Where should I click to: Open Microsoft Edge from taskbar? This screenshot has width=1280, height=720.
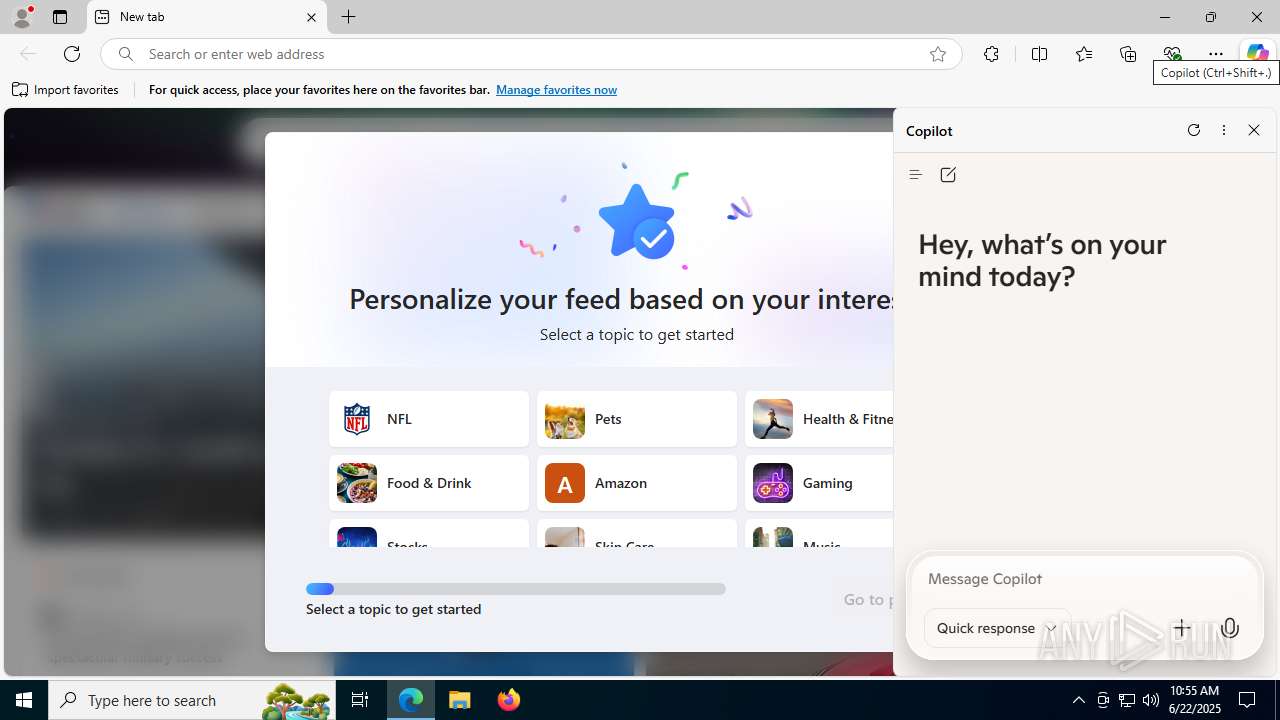click(411, 700)
